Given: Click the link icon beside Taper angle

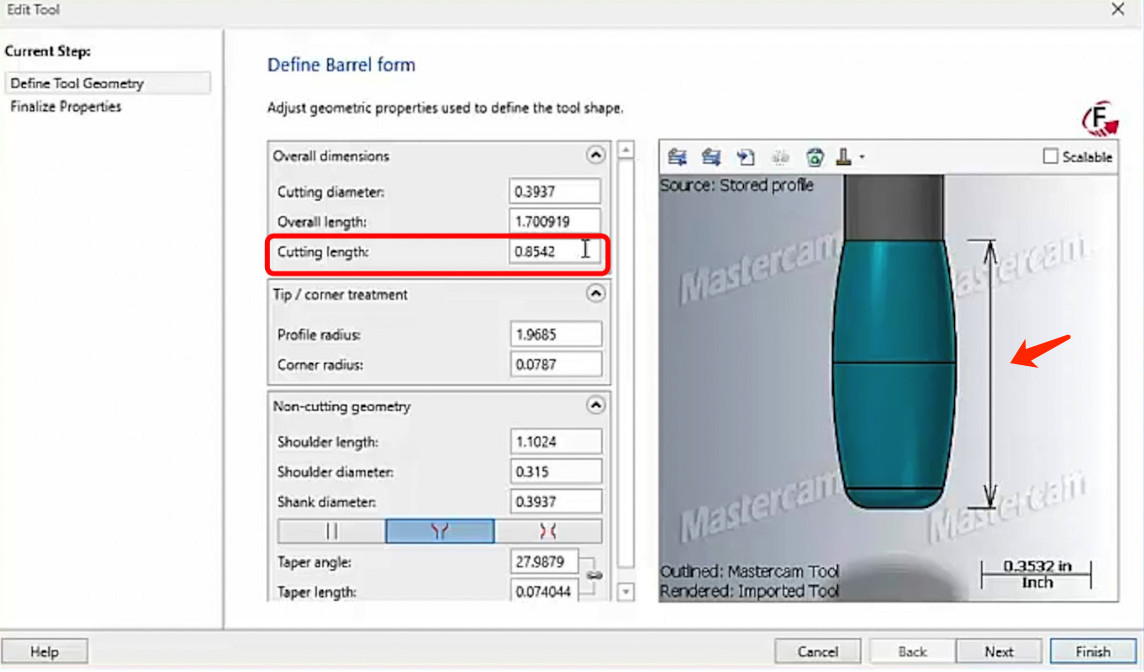Looking at the screenshot, I should [x=595, y=576].
